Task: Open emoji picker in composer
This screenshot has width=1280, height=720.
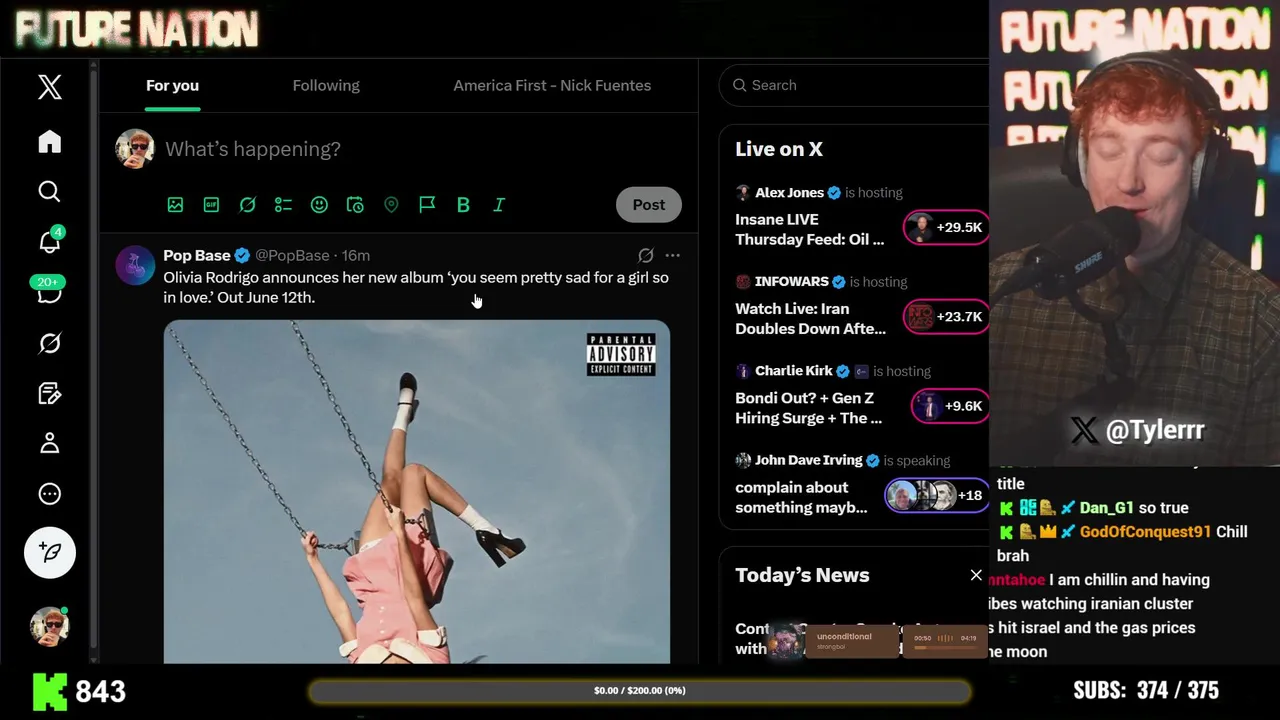Action: point(319,204)
